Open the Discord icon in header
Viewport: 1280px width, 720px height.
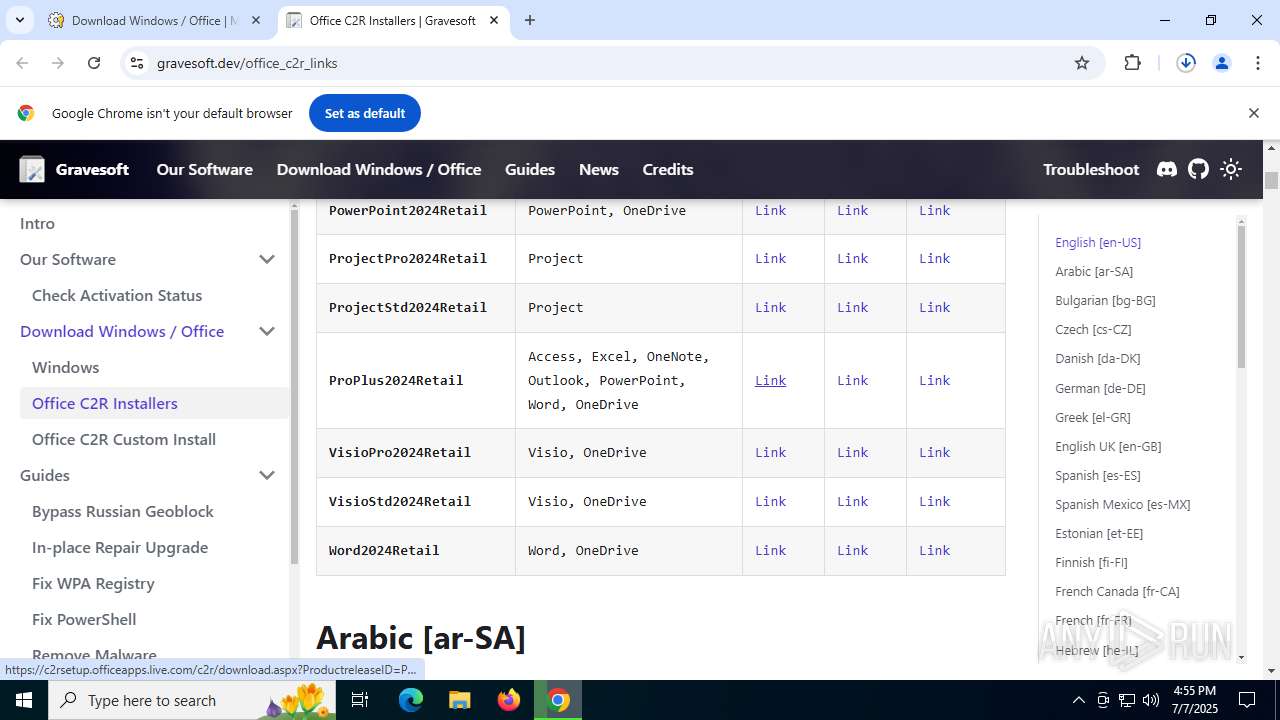pos(1167,169)
